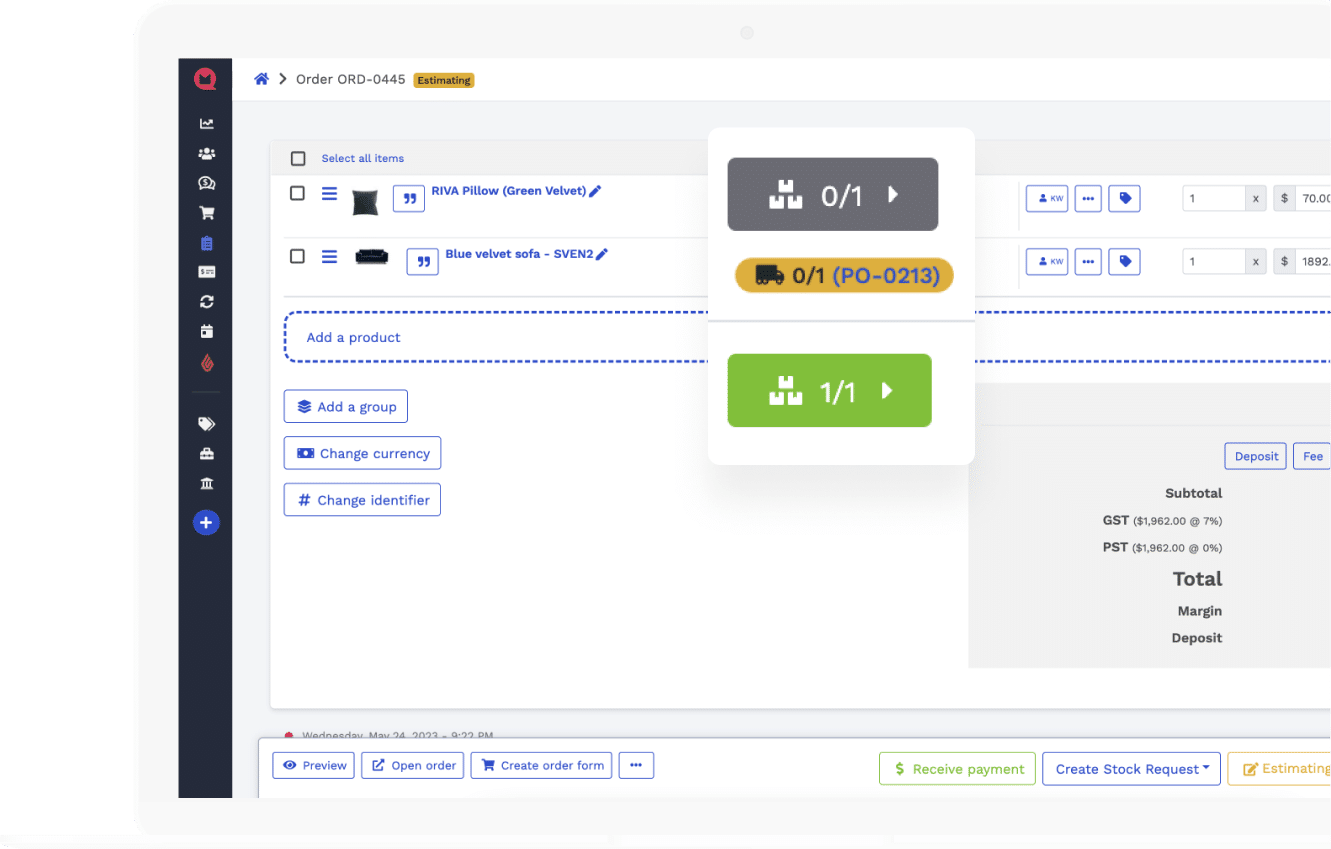Screen dimensions: 1331x849
Task: Click tag icon on RIVA Pillow row
Action: point(1125,198)
